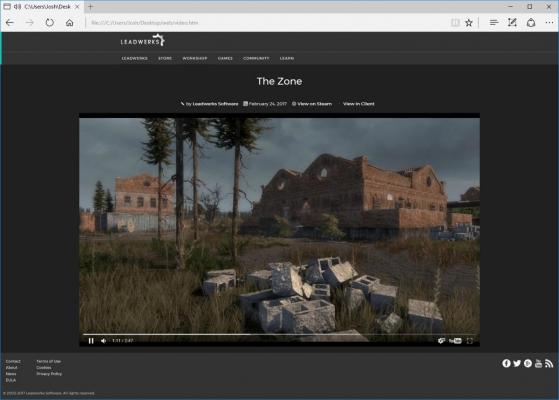Open the LEADWERKS nav menu
This screenshot has height=400, width=559.
tap(134, 58)
